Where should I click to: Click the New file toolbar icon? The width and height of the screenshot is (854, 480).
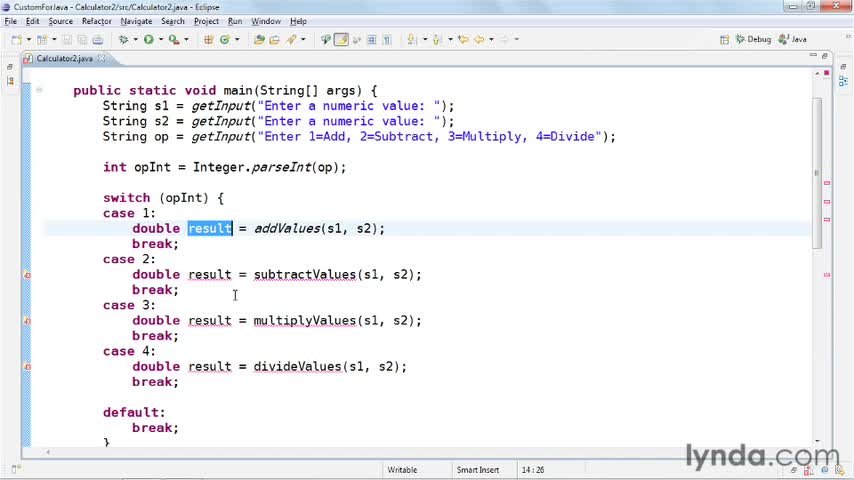[17, 40]
